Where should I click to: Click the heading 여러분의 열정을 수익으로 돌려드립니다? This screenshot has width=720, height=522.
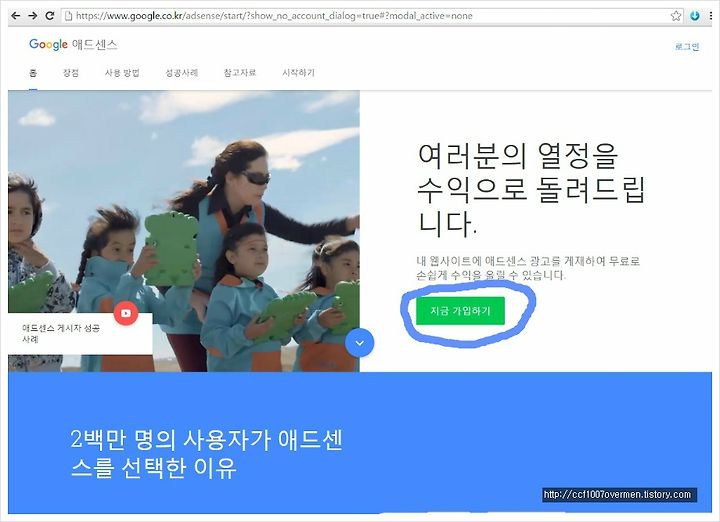tap(532, 189)
